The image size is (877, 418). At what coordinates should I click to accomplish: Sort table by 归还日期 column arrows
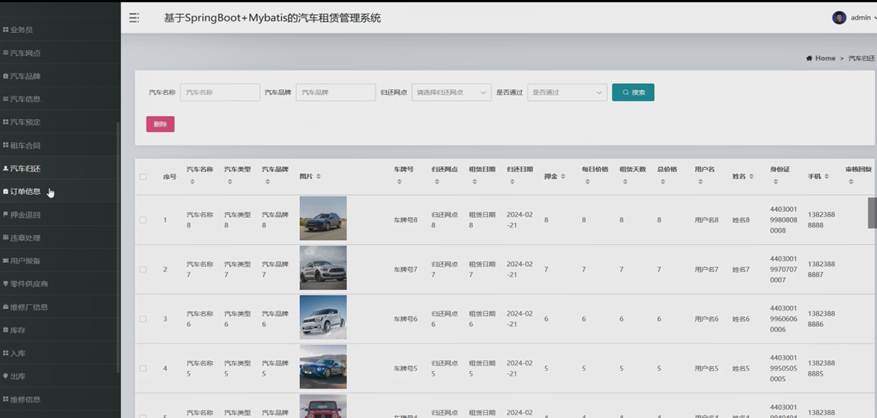tap(512, 182)
